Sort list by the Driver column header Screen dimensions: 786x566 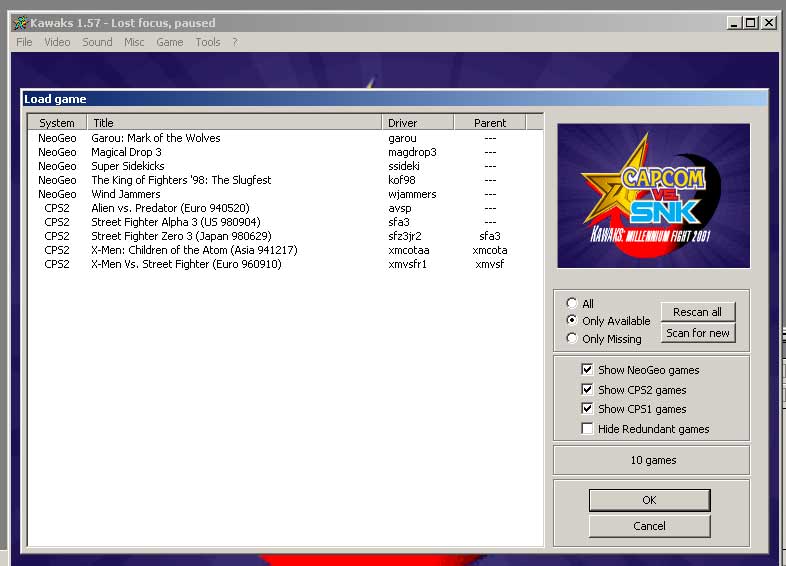(417, 123)
